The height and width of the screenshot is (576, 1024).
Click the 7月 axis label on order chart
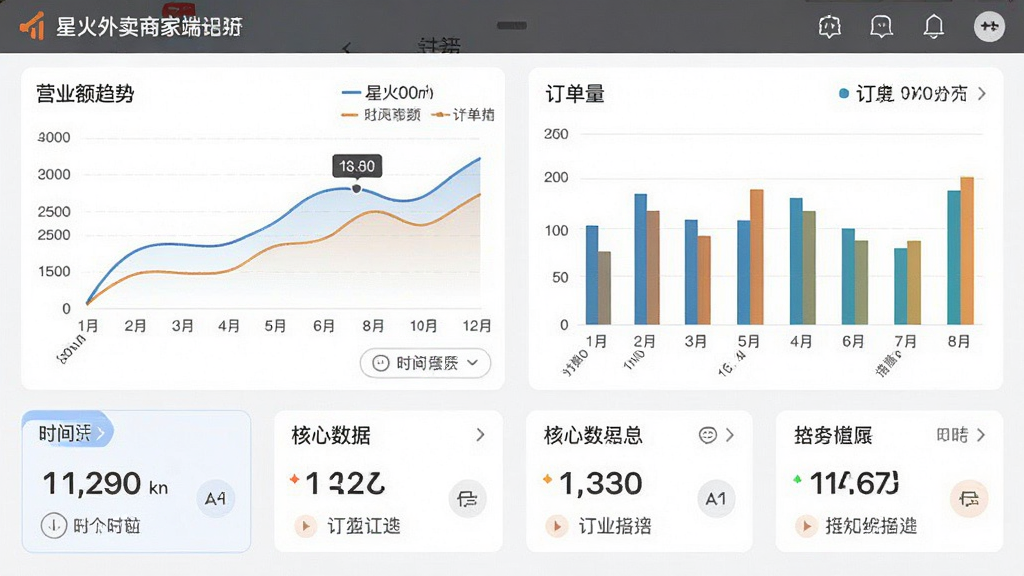point(905,342)
